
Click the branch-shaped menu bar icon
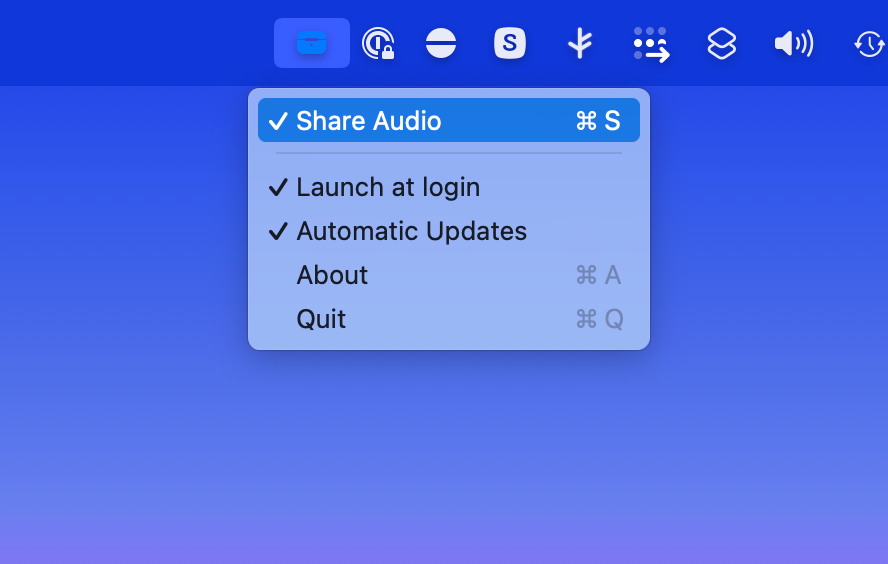point(579,43)
